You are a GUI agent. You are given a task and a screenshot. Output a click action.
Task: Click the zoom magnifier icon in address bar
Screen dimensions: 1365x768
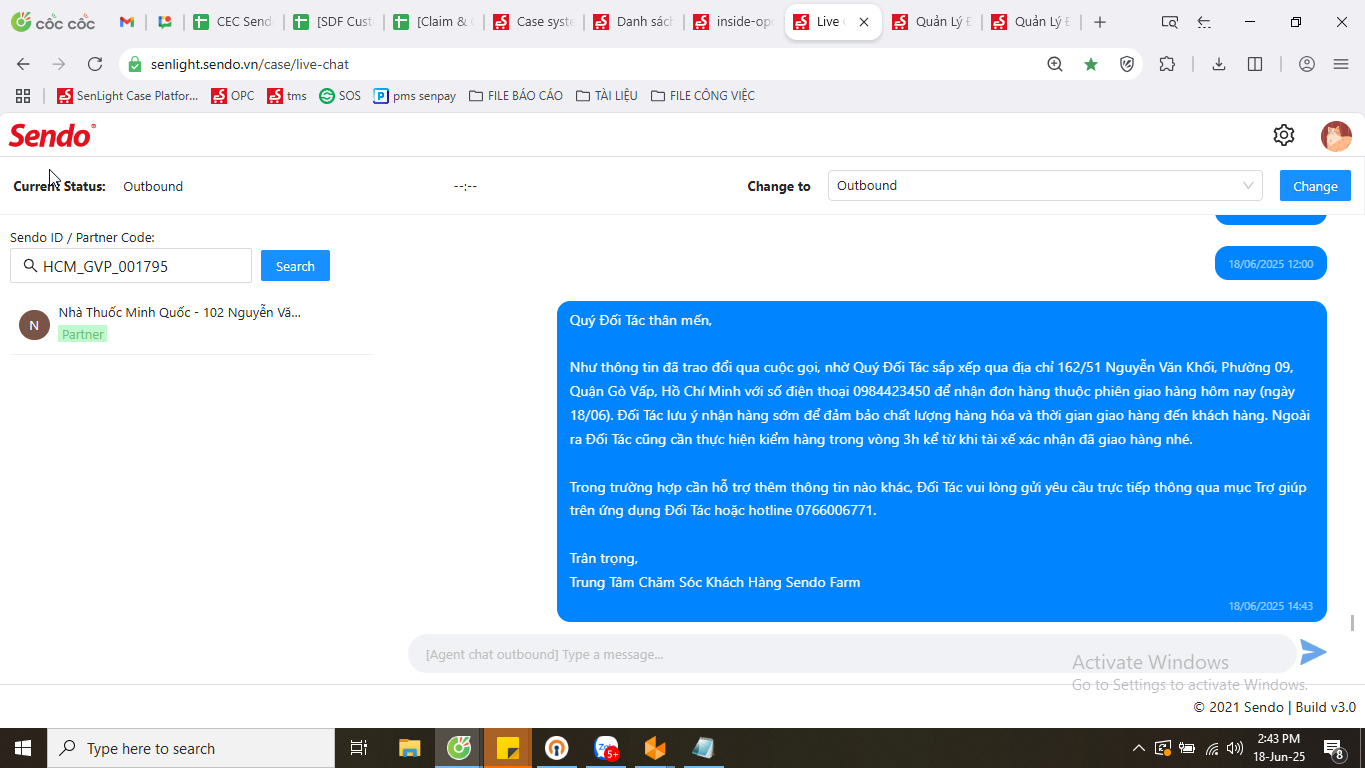coord(1055,64)
